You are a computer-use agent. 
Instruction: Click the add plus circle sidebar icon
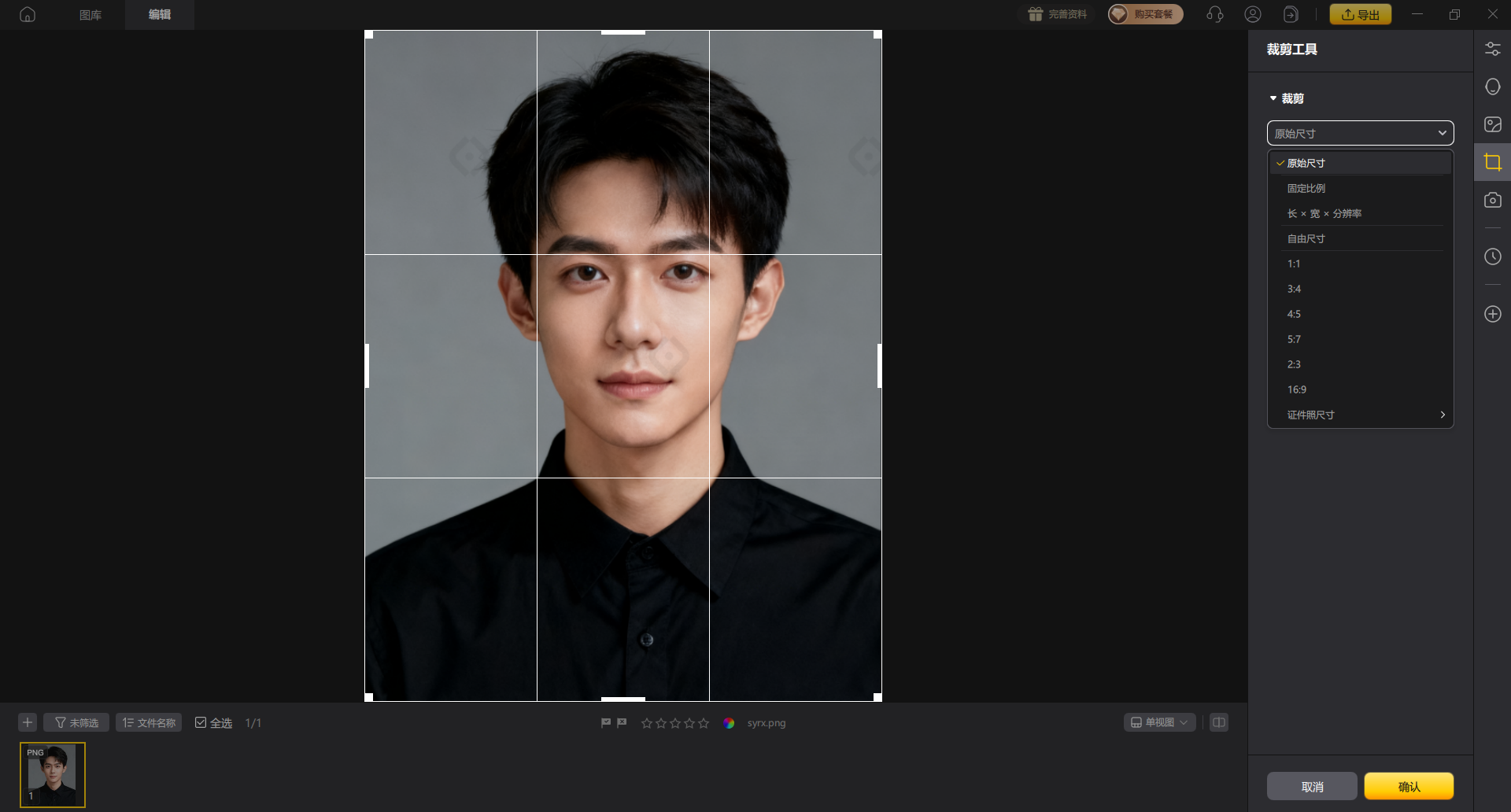point(1492,314)
